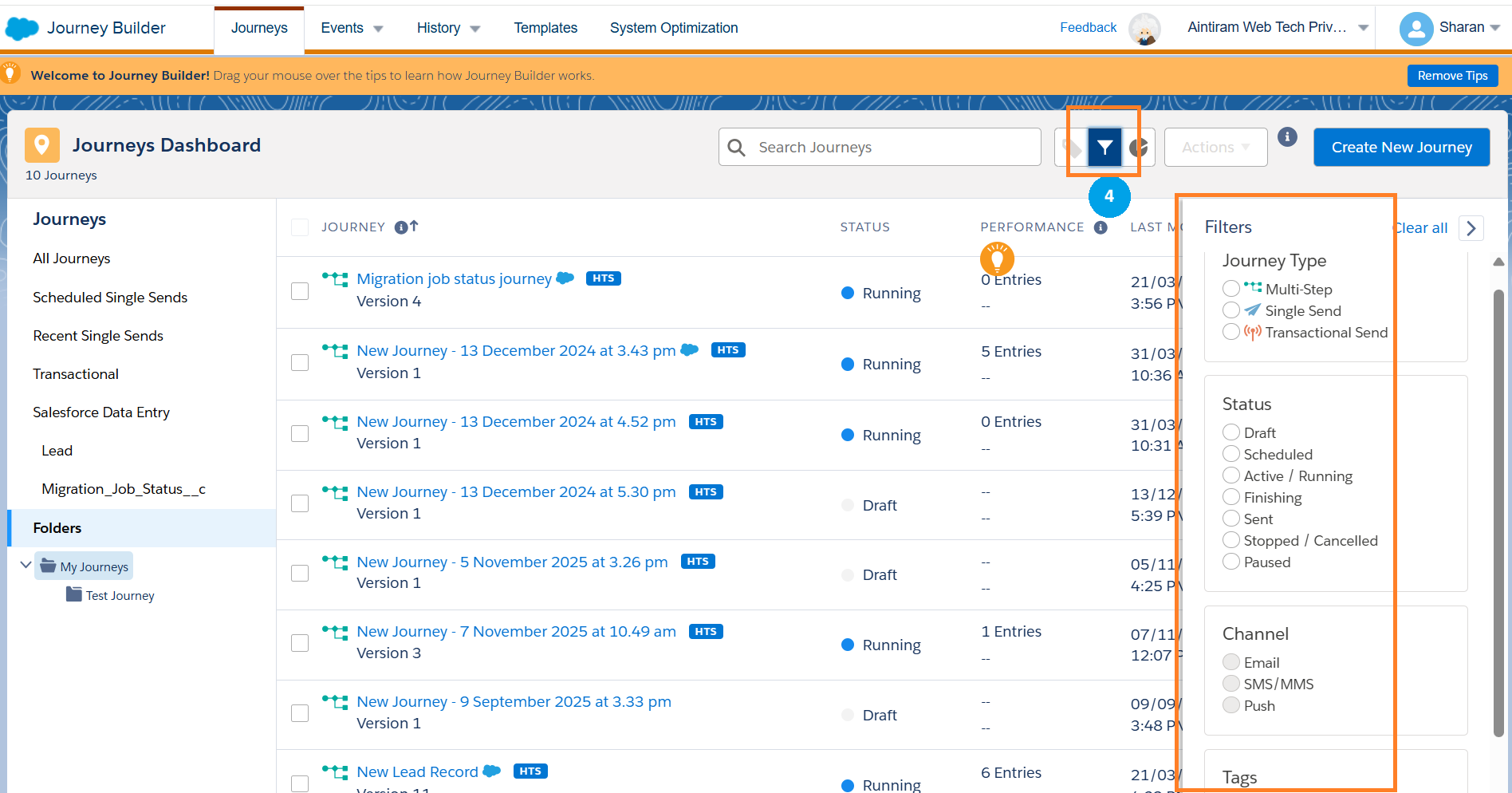Click the filter funnel icon
The height and width of the screenshot is (793, 1512).
coord(1104,147)
